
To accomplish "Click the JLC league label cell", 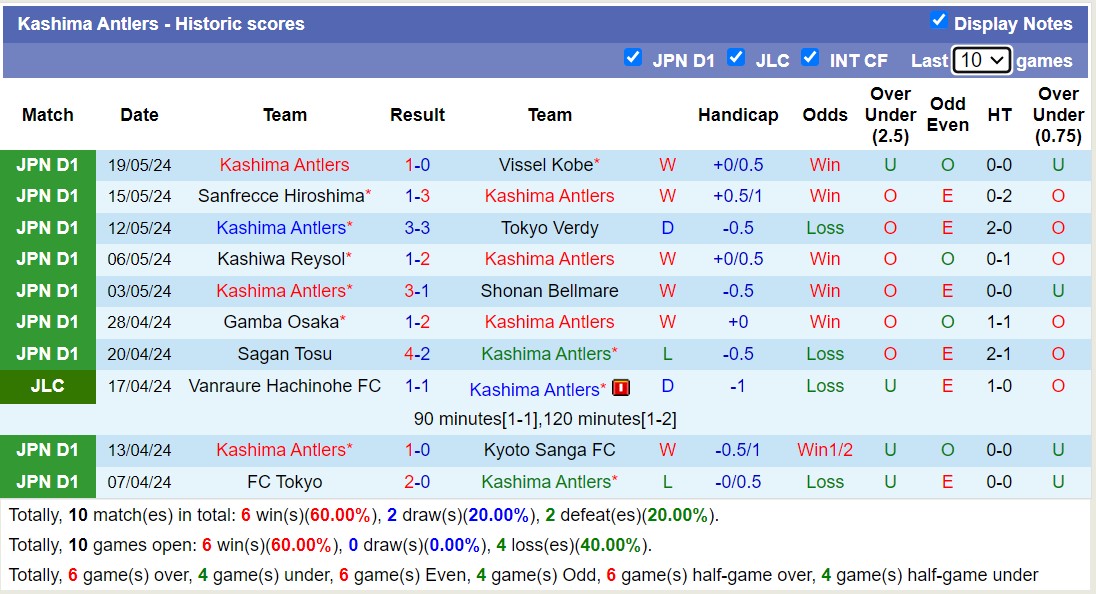I will tap(48, 386).
